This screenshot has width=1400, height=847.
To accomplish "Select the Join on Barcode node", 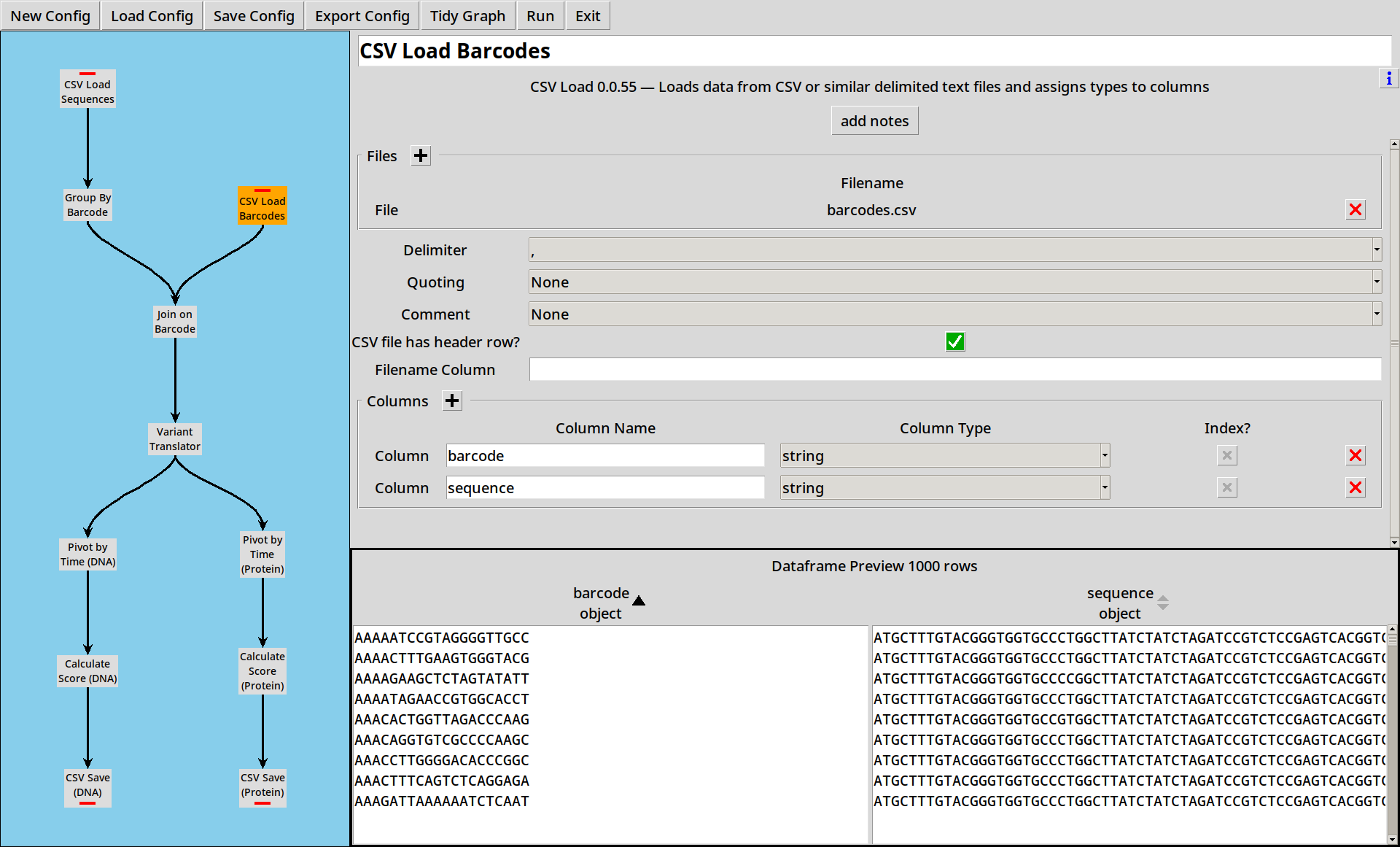I will coord(175,322).
